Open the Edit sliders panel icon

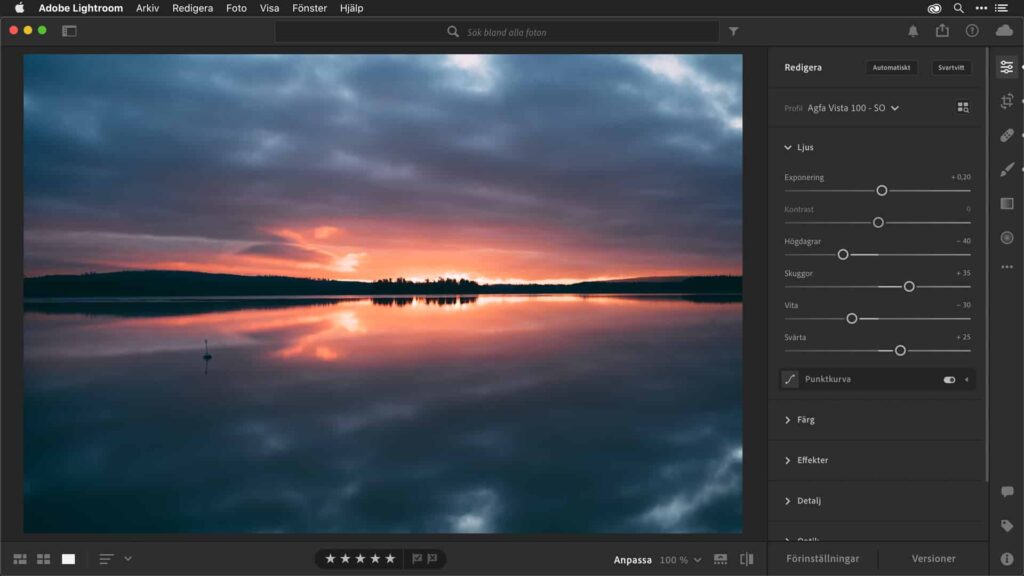tap(1006, 67)
